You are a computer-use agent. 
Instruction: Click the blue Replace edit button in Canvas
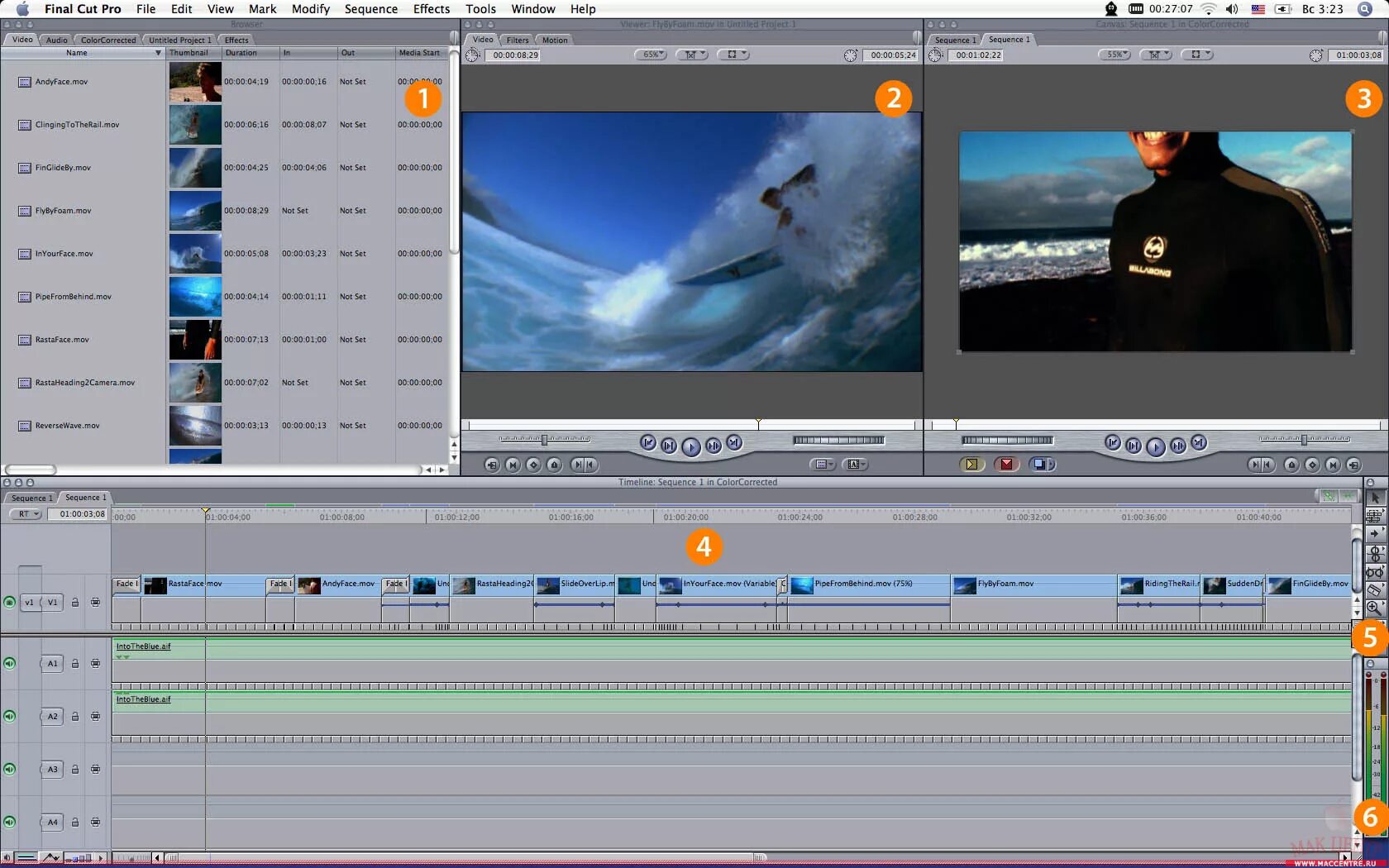(x=1042, y=465)
